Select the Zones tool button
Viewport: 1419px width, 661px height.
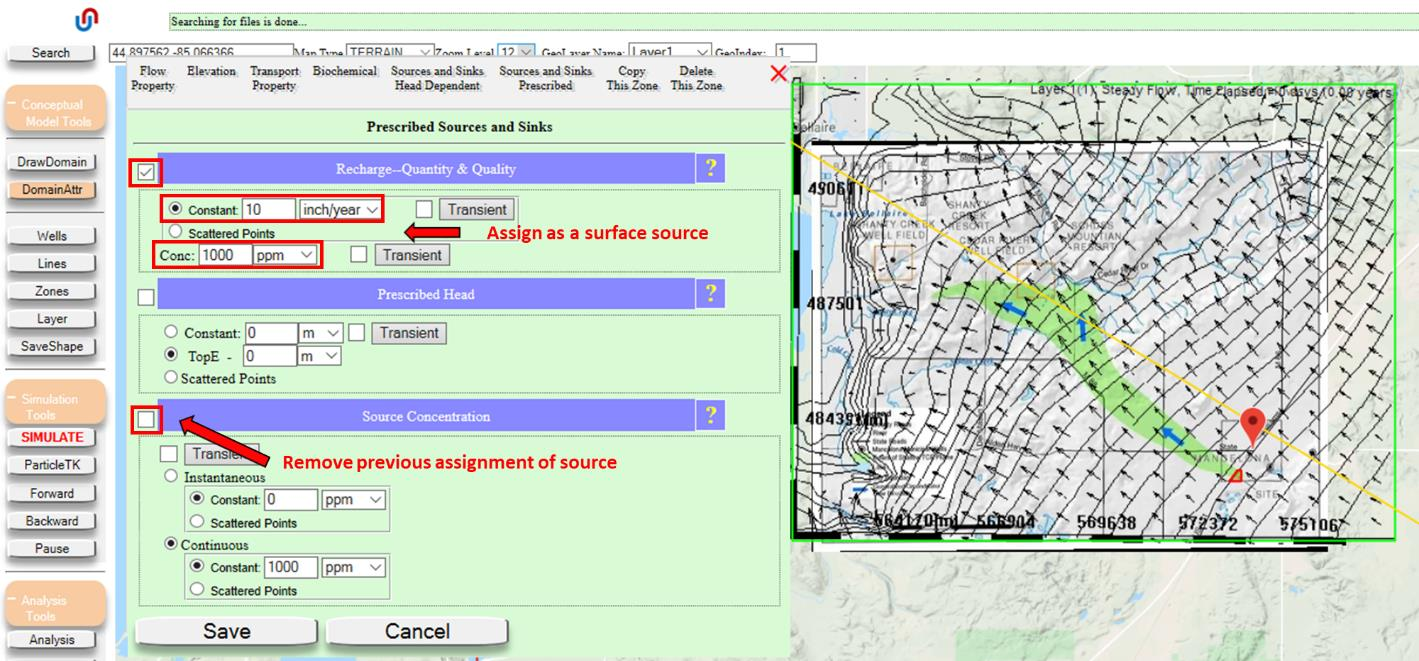coord(52,291)
